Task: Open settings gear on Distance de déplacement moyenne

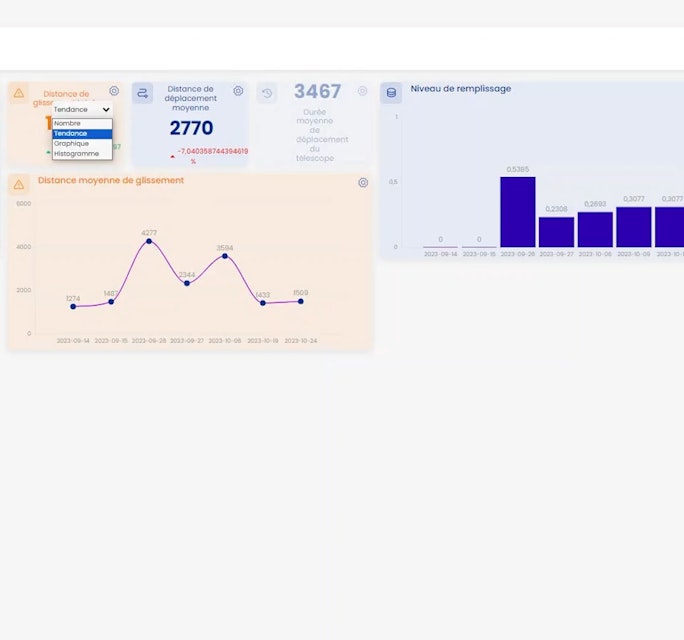Action: pos(238,91)
